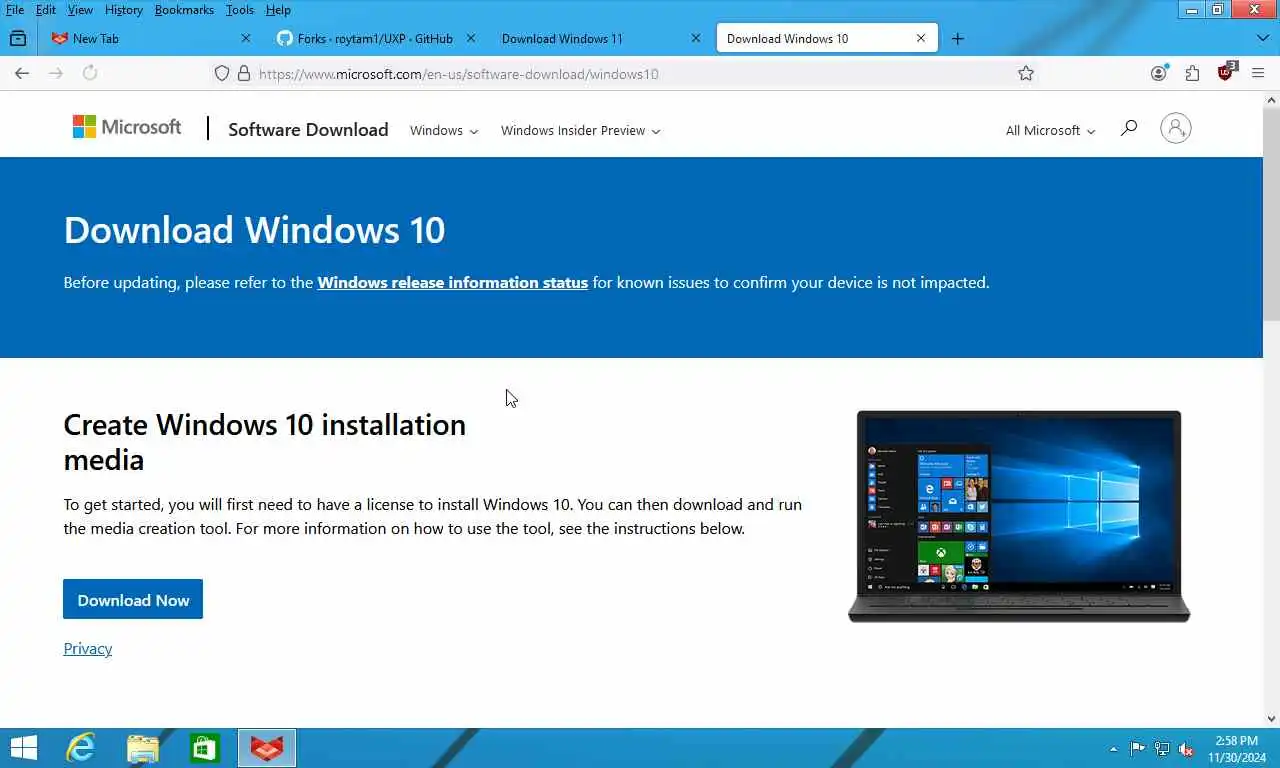Click the Software Download heading link
This screenshot has width=1280, height=768.
tap(308, 129)
